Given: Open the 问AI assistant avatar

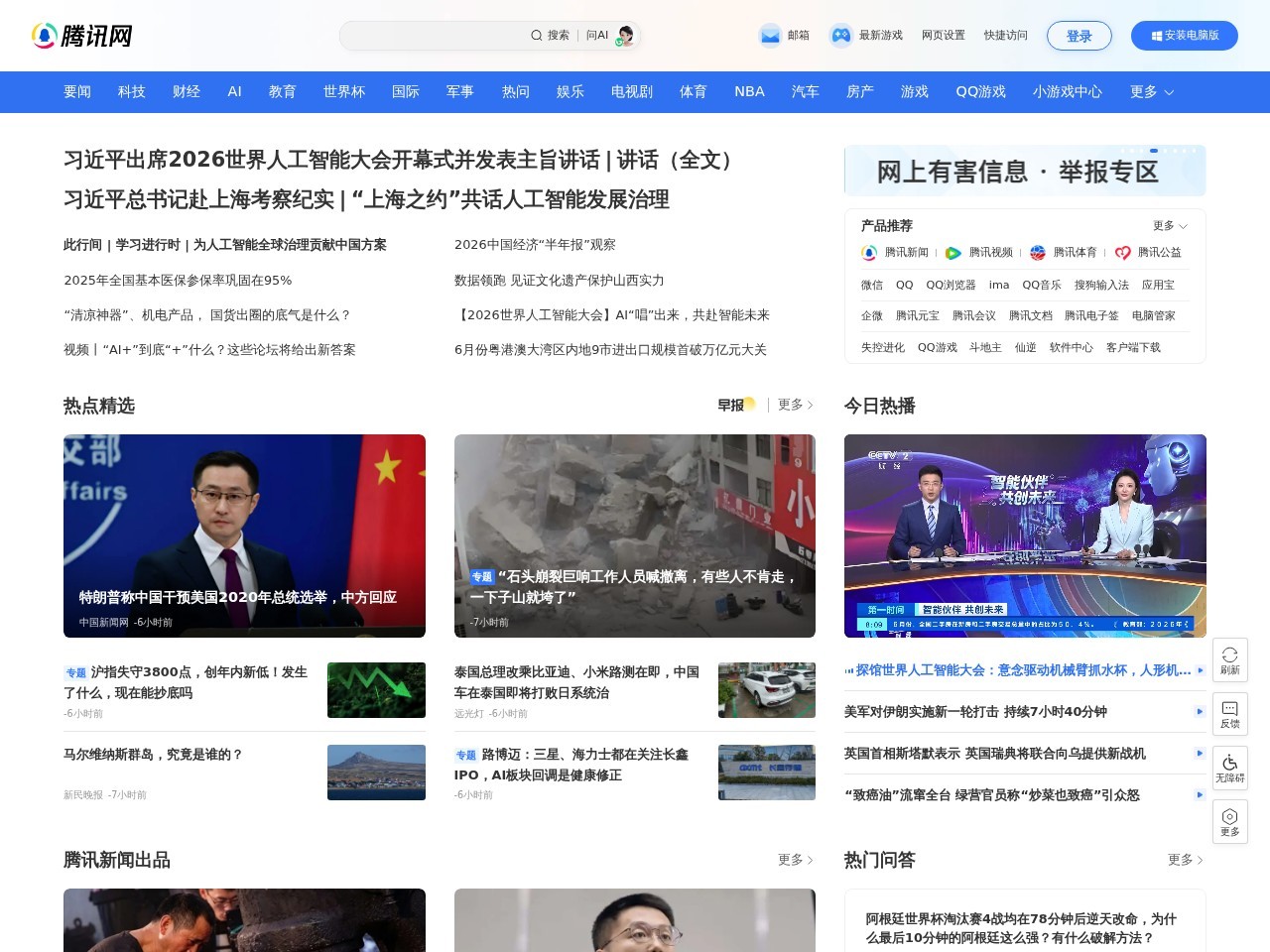Looking at the screenshot, I should pyautogui.click(x=625, y=36).
